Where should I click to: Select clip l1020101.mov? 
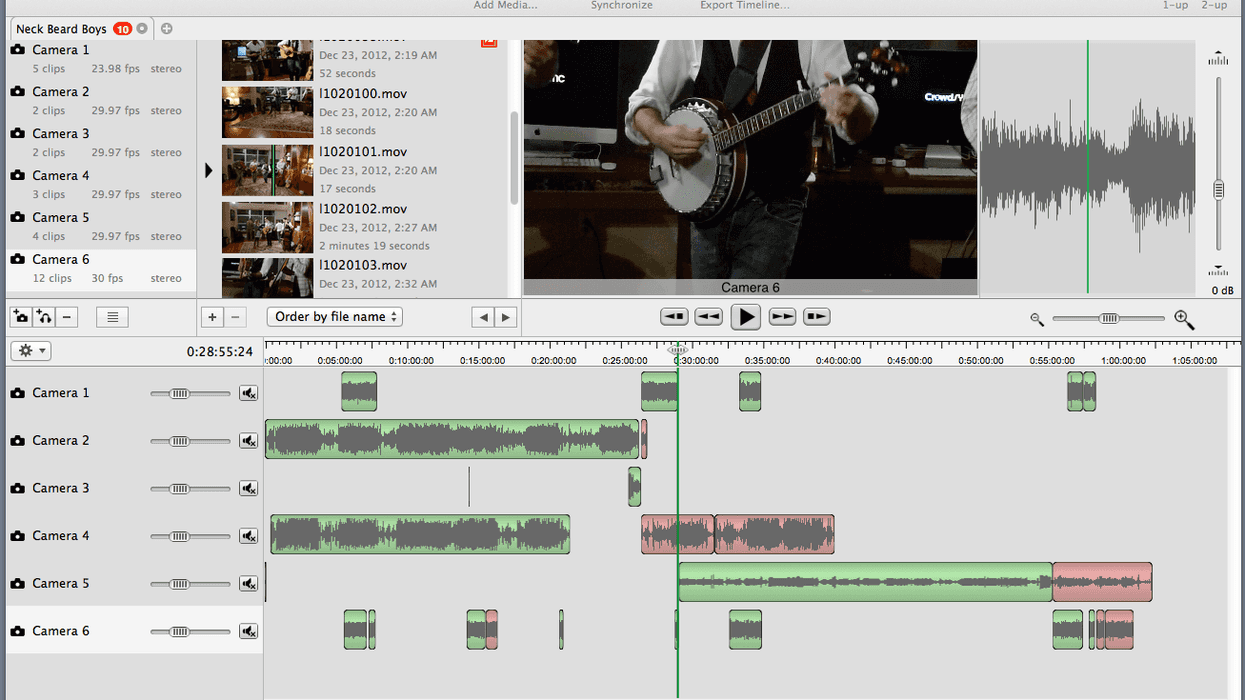363,152
